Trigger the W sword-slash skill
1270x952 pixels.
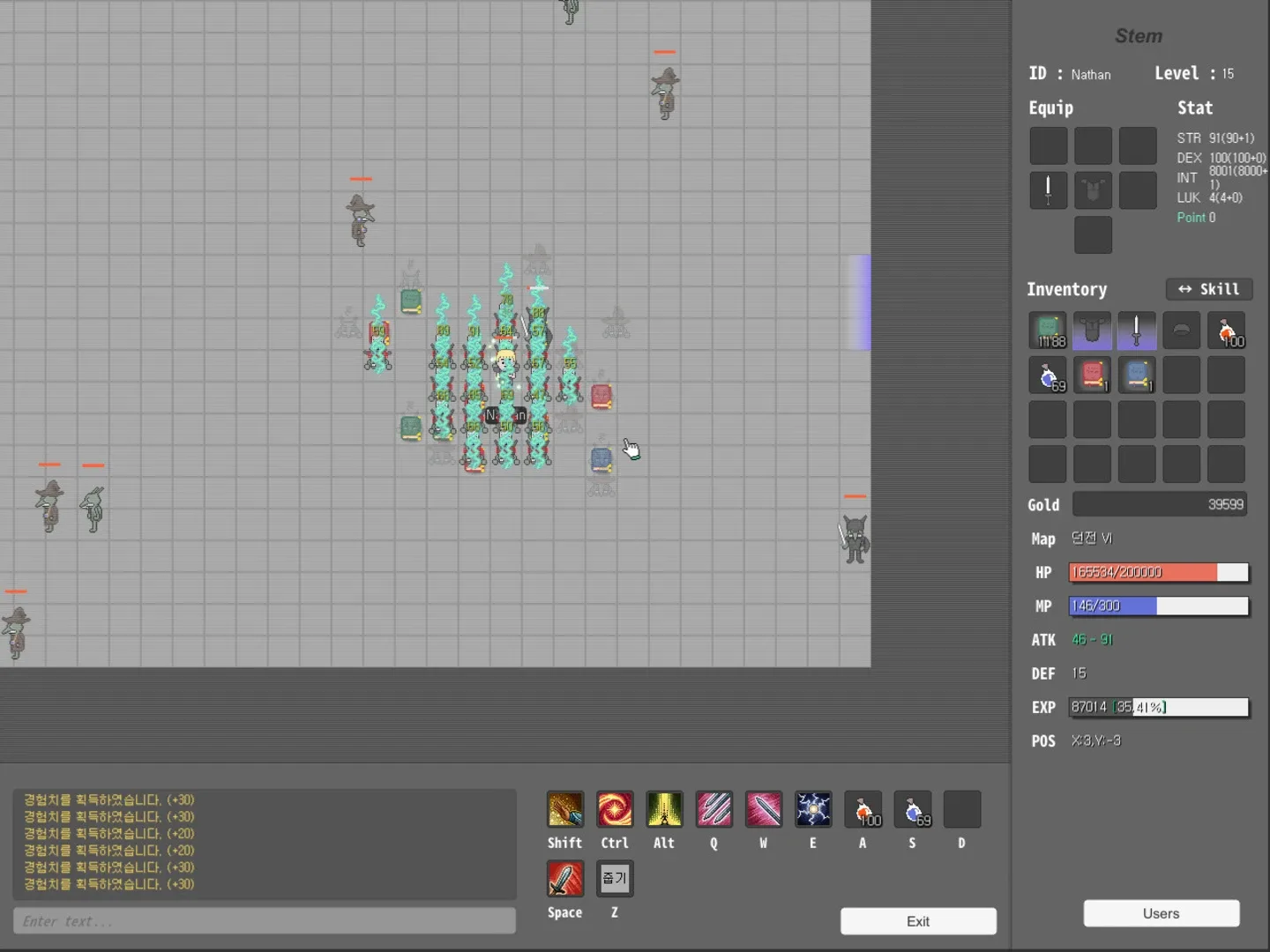point(763,808)
